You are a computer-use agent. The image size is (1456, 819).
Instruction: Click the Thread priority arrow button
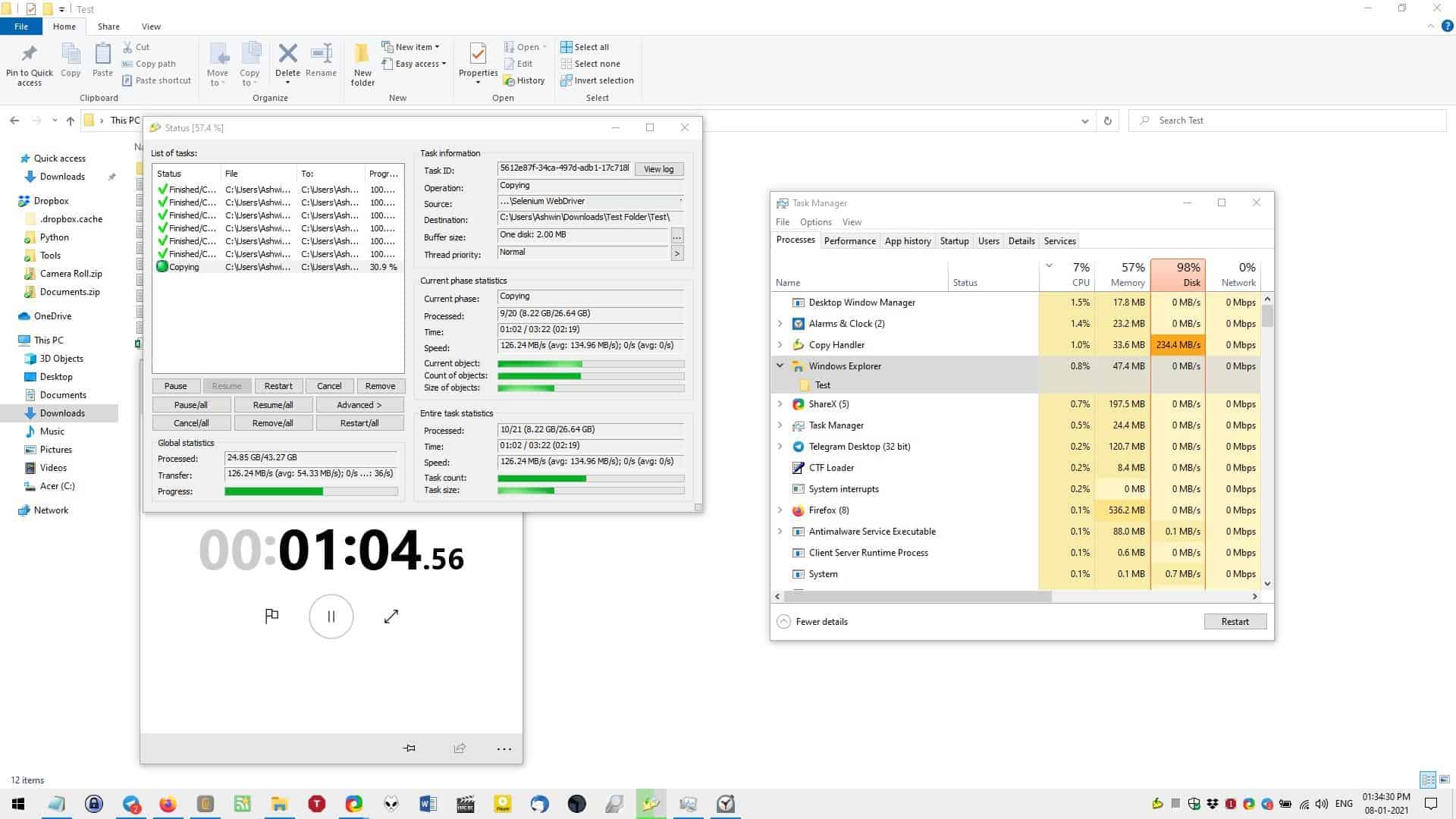pos(677,253)
